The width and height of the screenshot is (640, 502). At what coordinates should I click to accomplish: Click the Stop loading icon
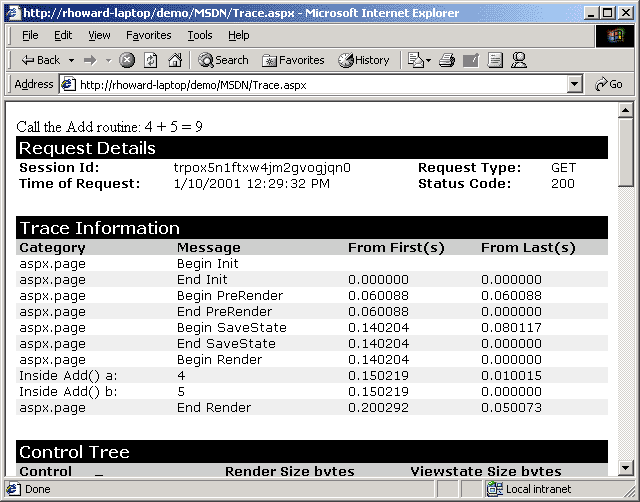click(x=127, y=60)
